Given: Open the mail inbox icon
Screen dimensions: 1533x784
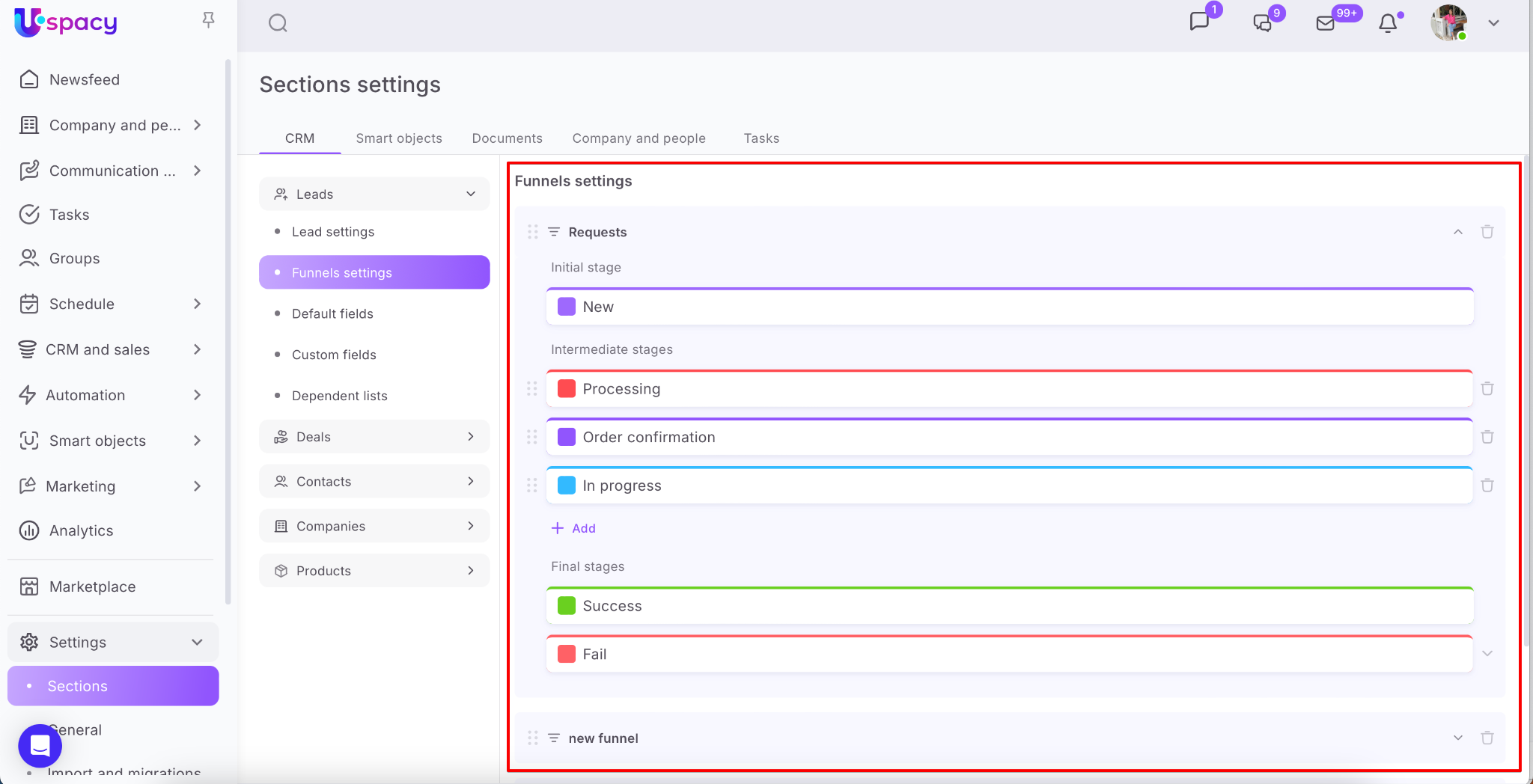Looking at the screenshot, I should pos(1325,23).
